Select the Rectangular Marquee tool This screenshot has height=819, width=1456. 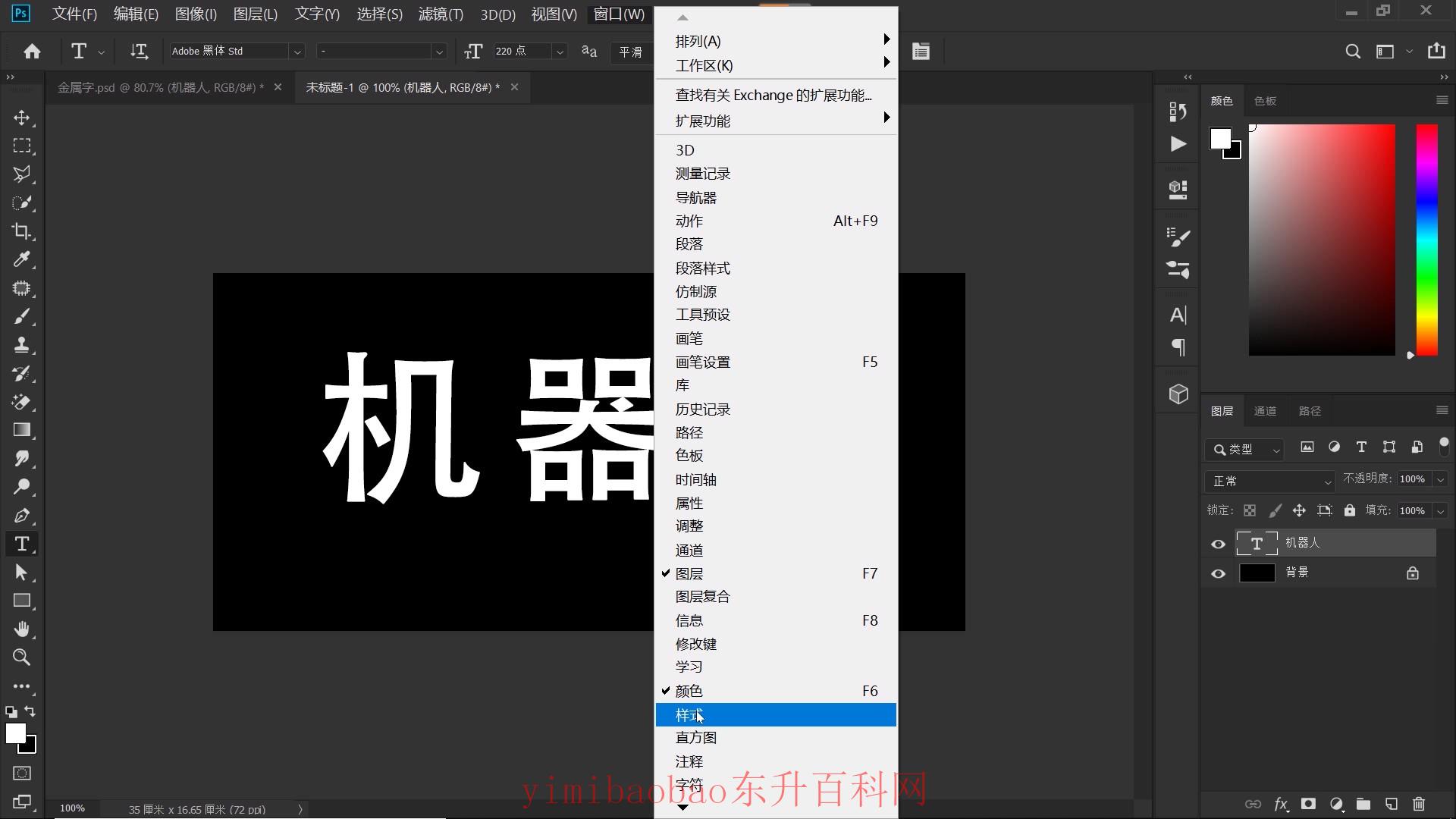(x=22, y=146)
